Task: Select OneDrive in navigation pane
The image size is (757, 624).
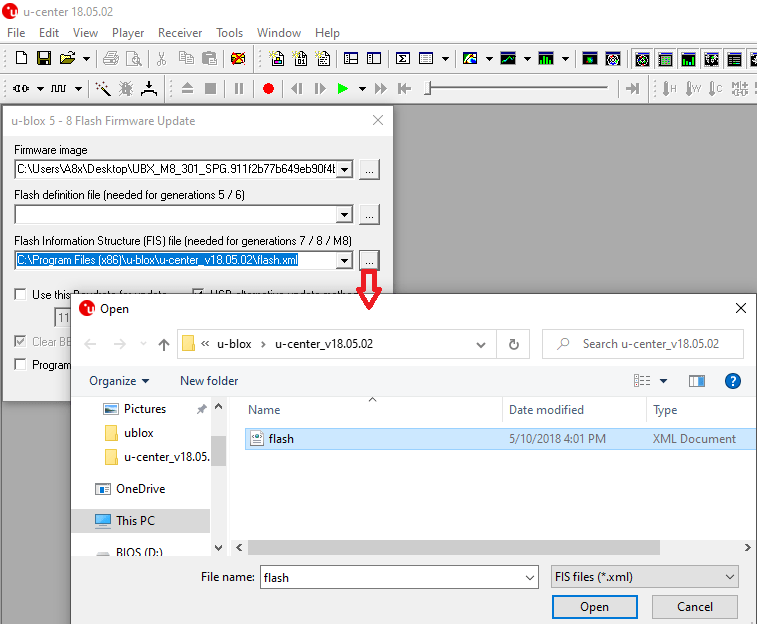Action: (140, 489)
